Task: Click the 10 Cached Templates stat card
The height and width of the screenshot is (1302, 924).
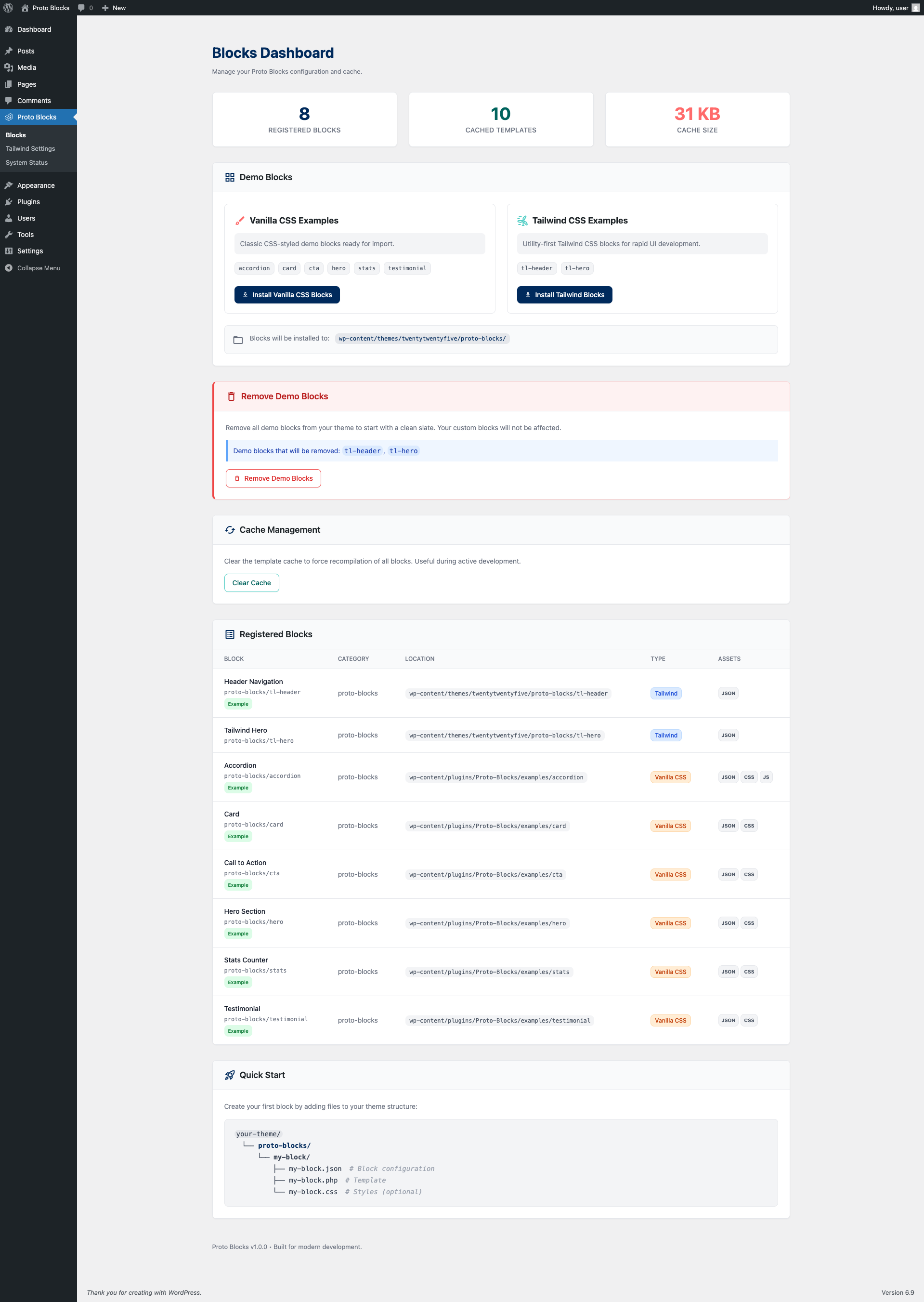Action: pyautogui.click(x=501, y=119)
